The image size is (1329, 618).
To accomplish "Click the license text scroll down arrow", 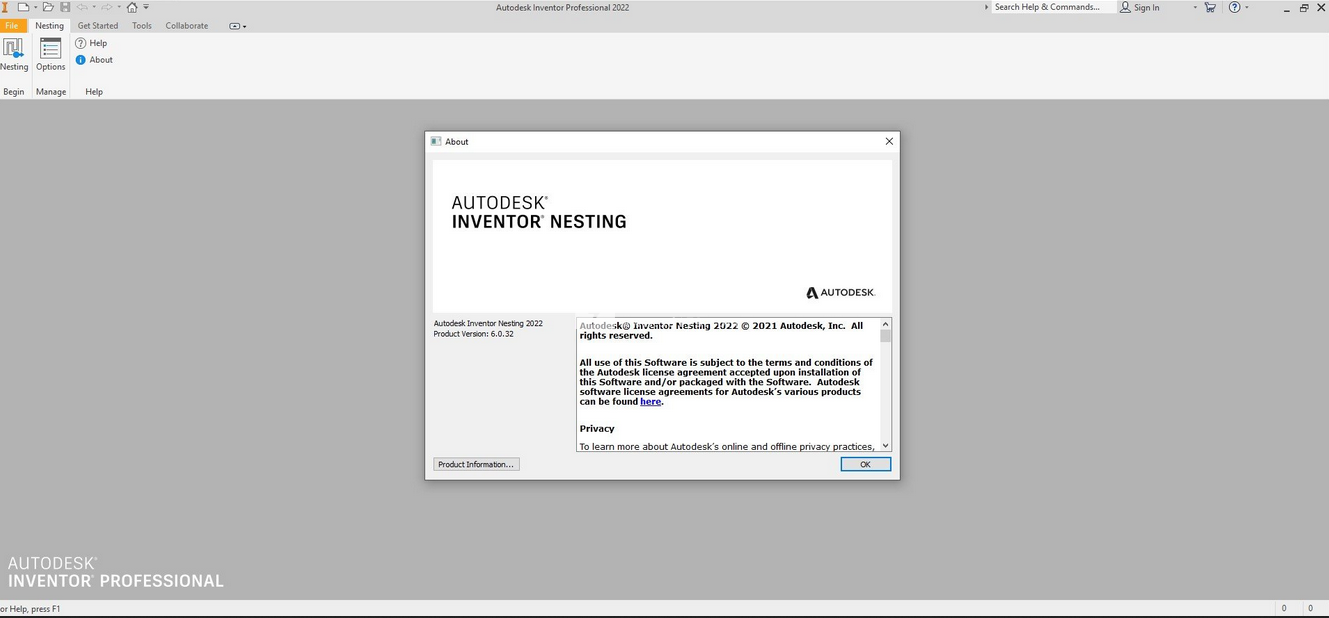I will pyautogui.click(x=885, y=446).
